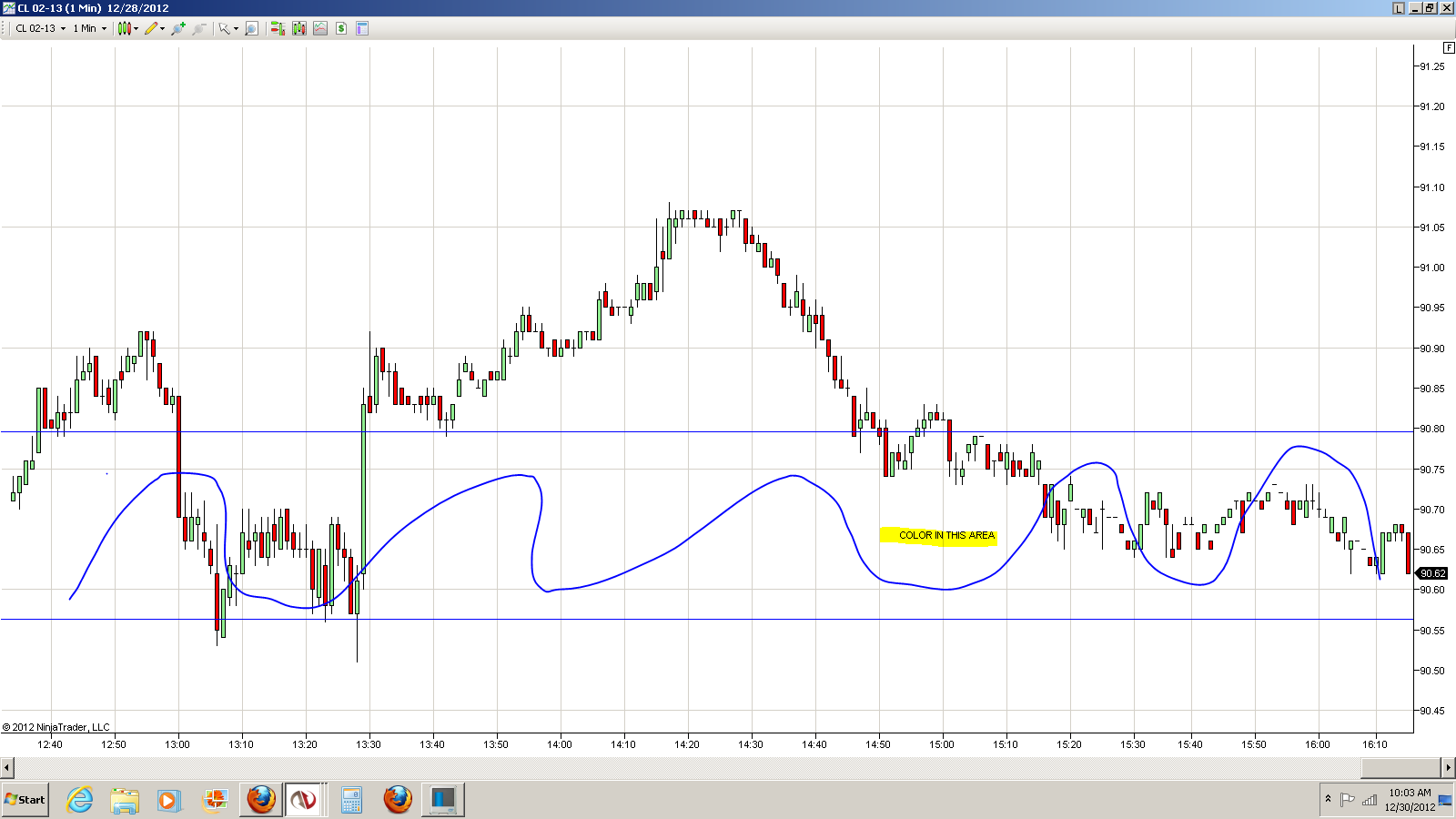The height and width of the screenshot is (819, 1456).
Task: Click the F button above the price axis
Action: (1449, 47)
